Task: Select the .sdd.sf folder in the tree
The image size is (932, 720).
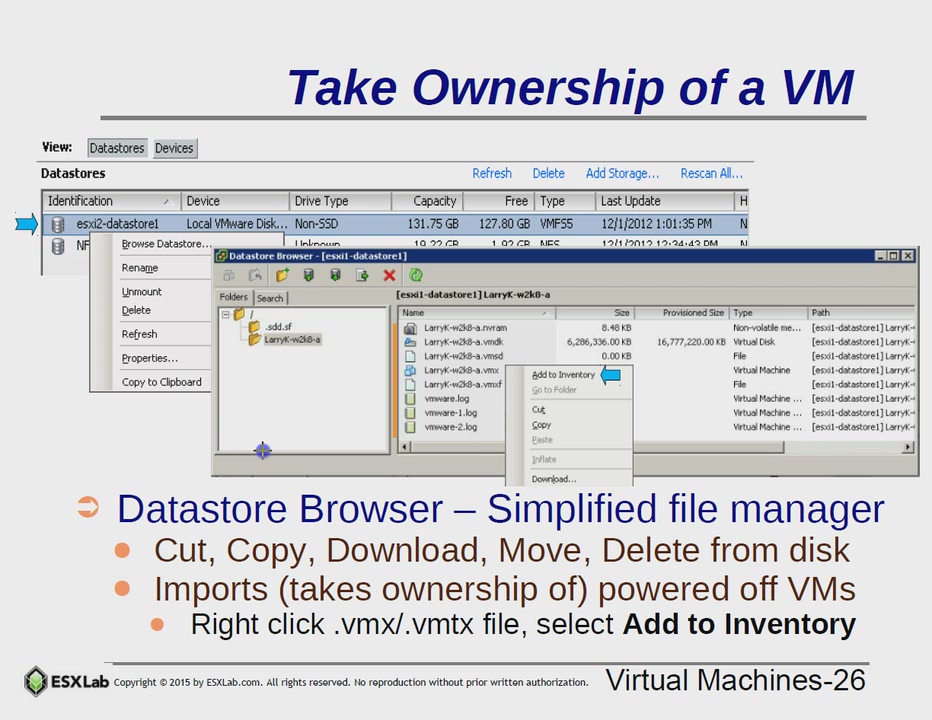Action: (278, 326)
